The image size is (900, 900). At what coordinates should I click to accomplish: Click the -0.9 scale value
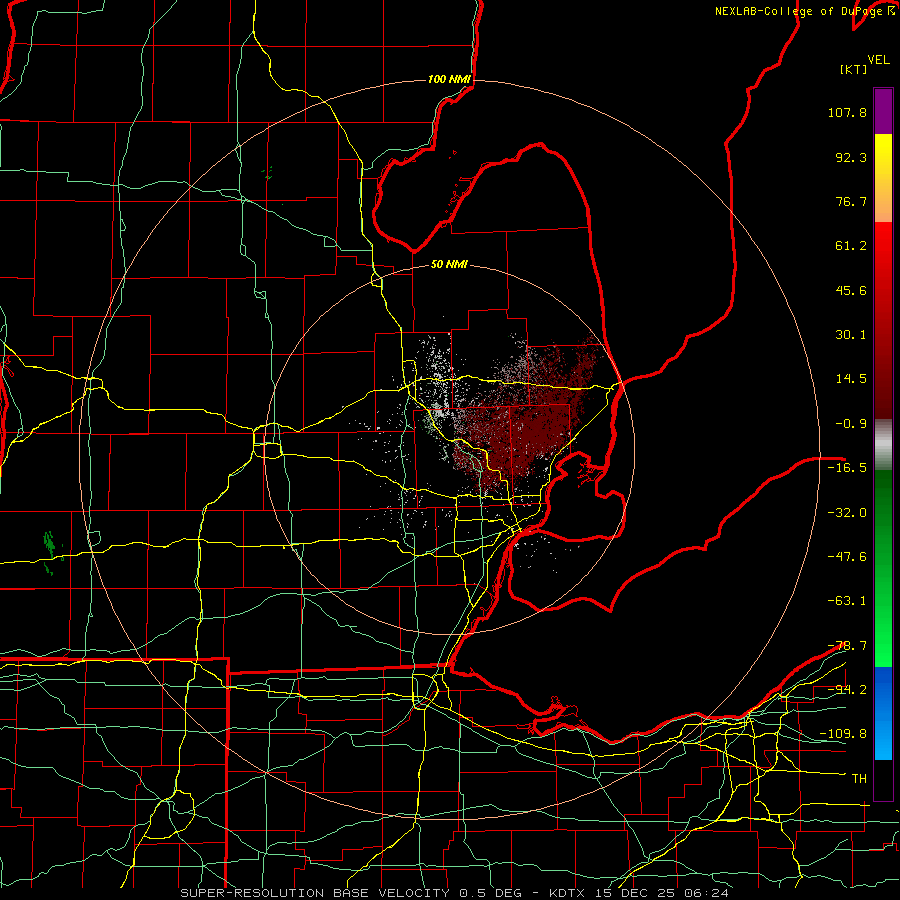[x=851, y=424]
